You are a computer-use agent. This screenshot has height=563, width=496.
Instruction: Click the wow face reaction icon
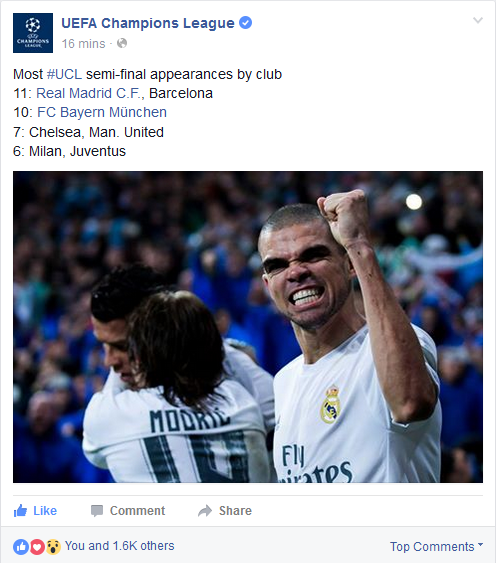coord(53,546)
